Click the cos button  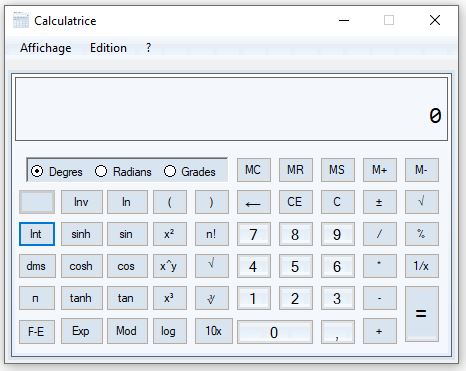[127, 266]
